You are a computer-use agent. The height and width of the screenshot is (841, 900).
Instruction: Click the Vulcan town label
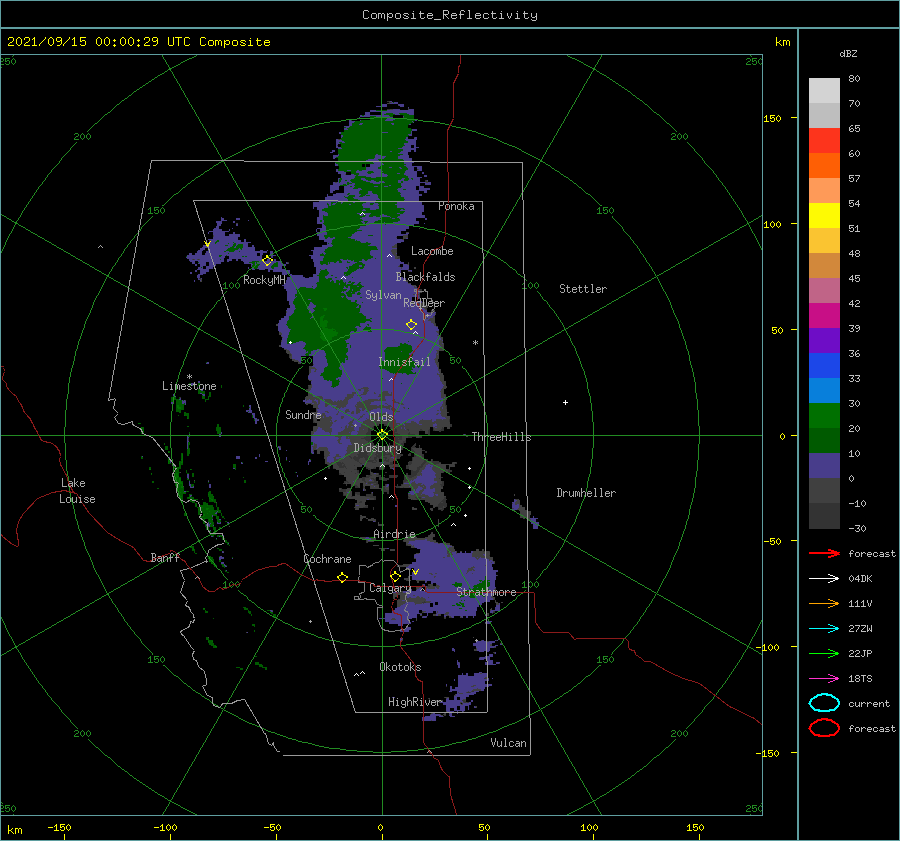[508, 743]
